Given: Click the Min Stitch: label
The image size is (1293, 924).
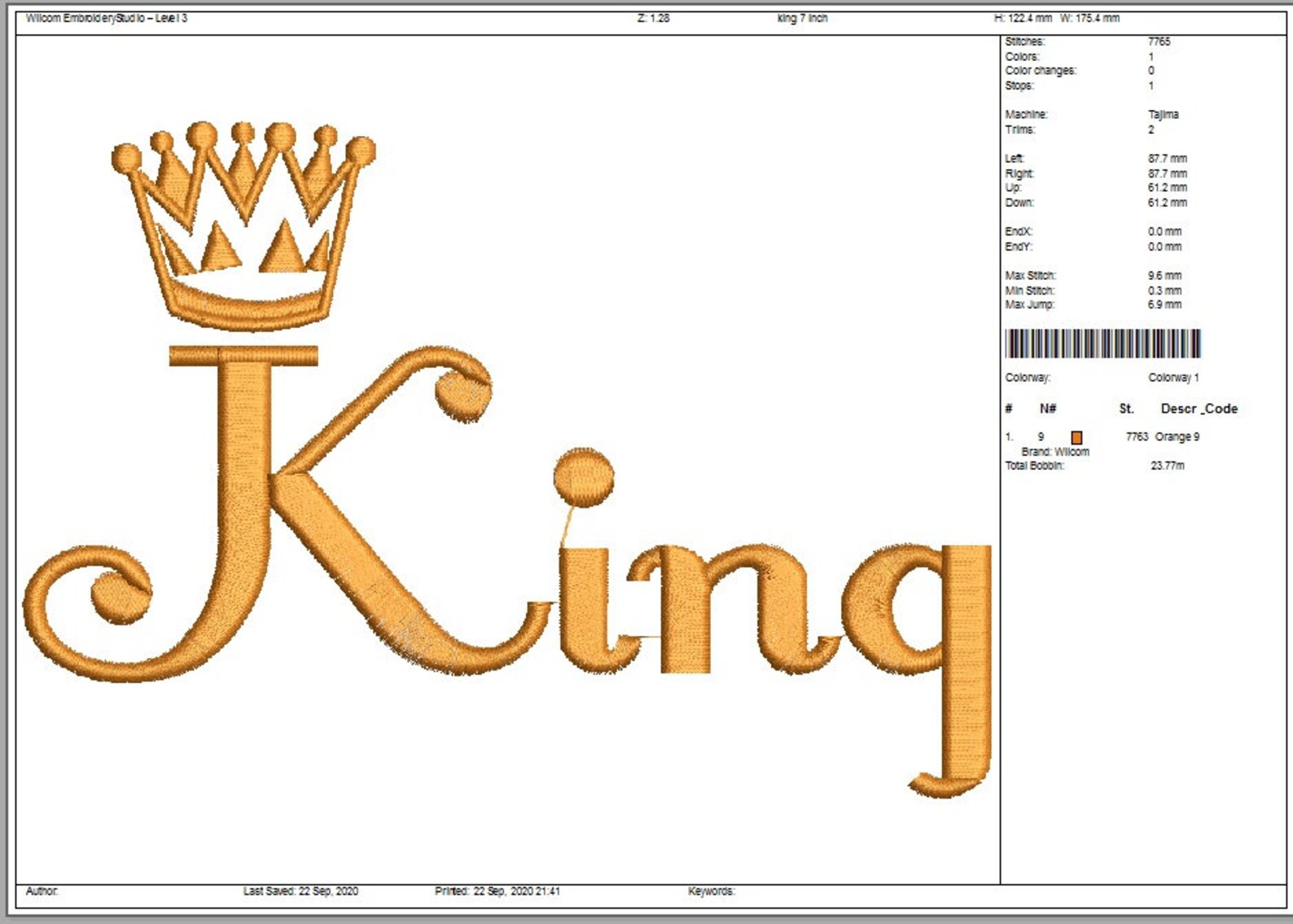Looking at the screenshot, I should point(1030,291).
